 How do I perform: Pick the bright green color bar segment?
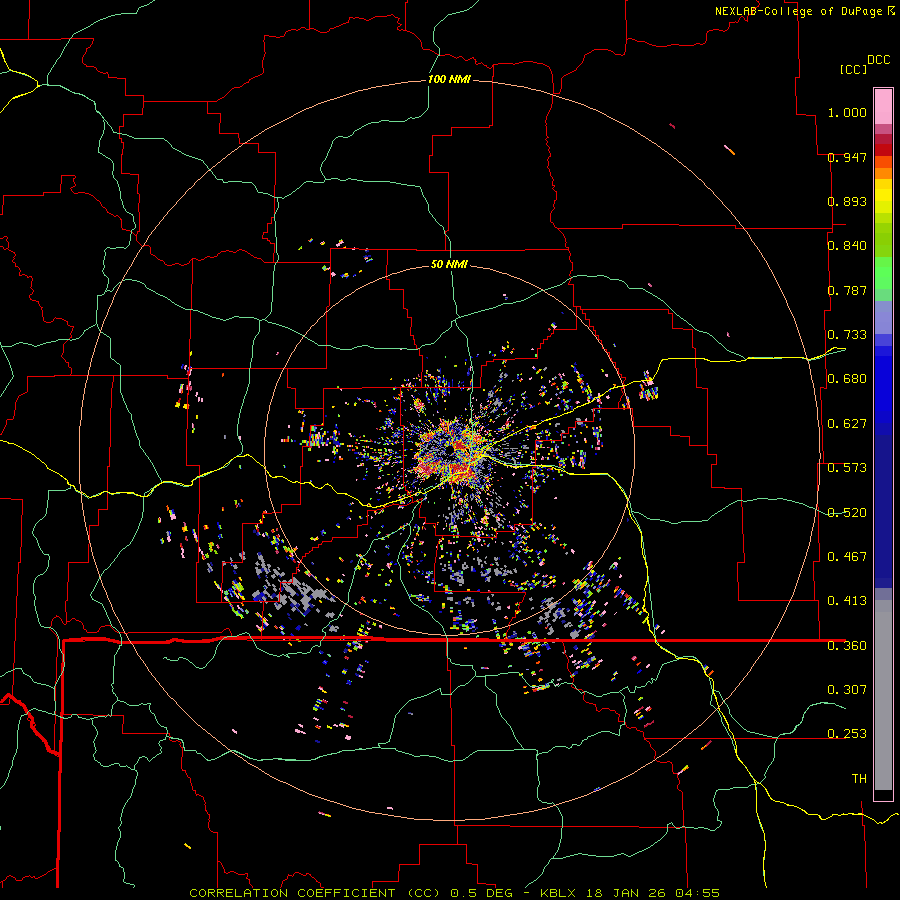point(883,273)
